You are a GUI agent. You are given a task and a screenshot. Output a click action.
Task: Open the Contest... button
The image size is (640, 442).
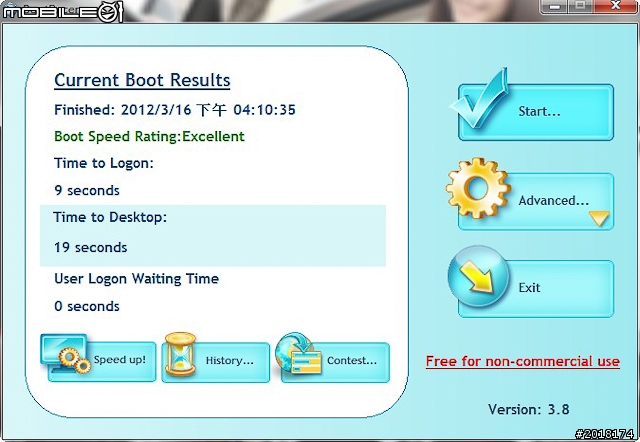coord(335,362)
